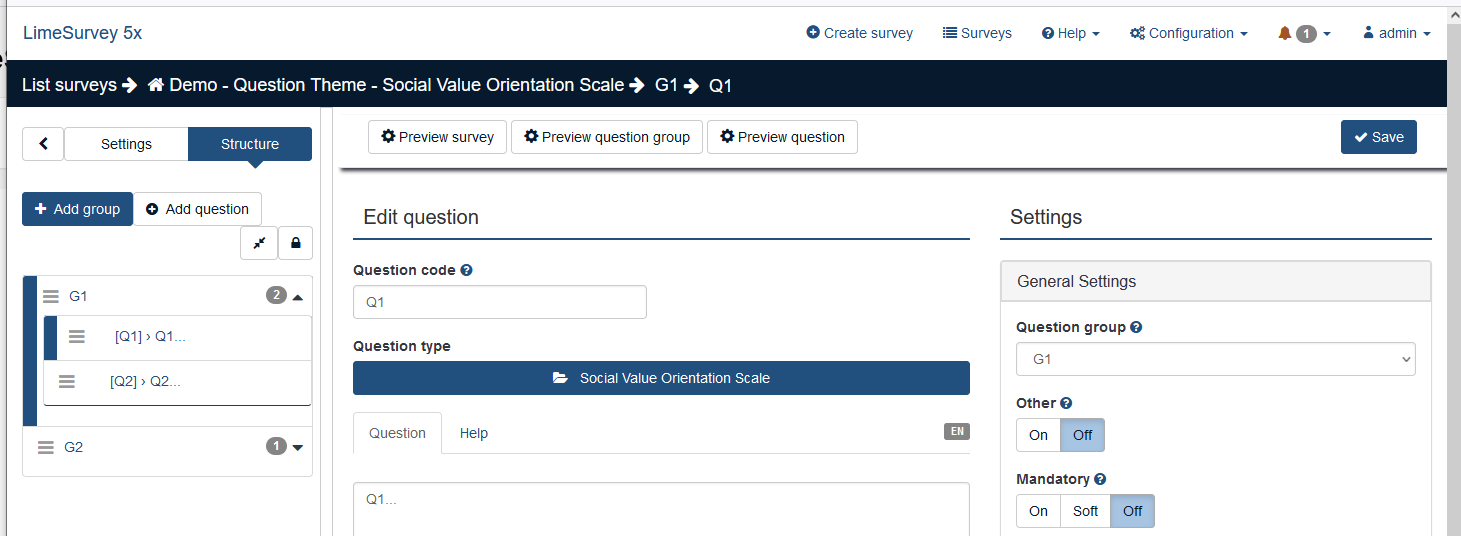Click the notifications bell icon
Screen dimensions: 1461x536
tap(1285, 33)
